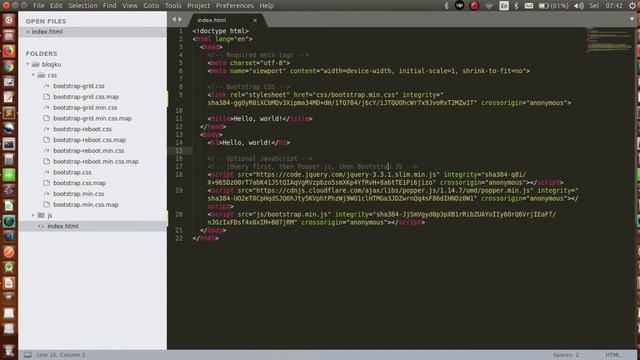Open bootstrap-grid.min.css.map file
Screen dimensions: 640x360
tap(92, 118)
